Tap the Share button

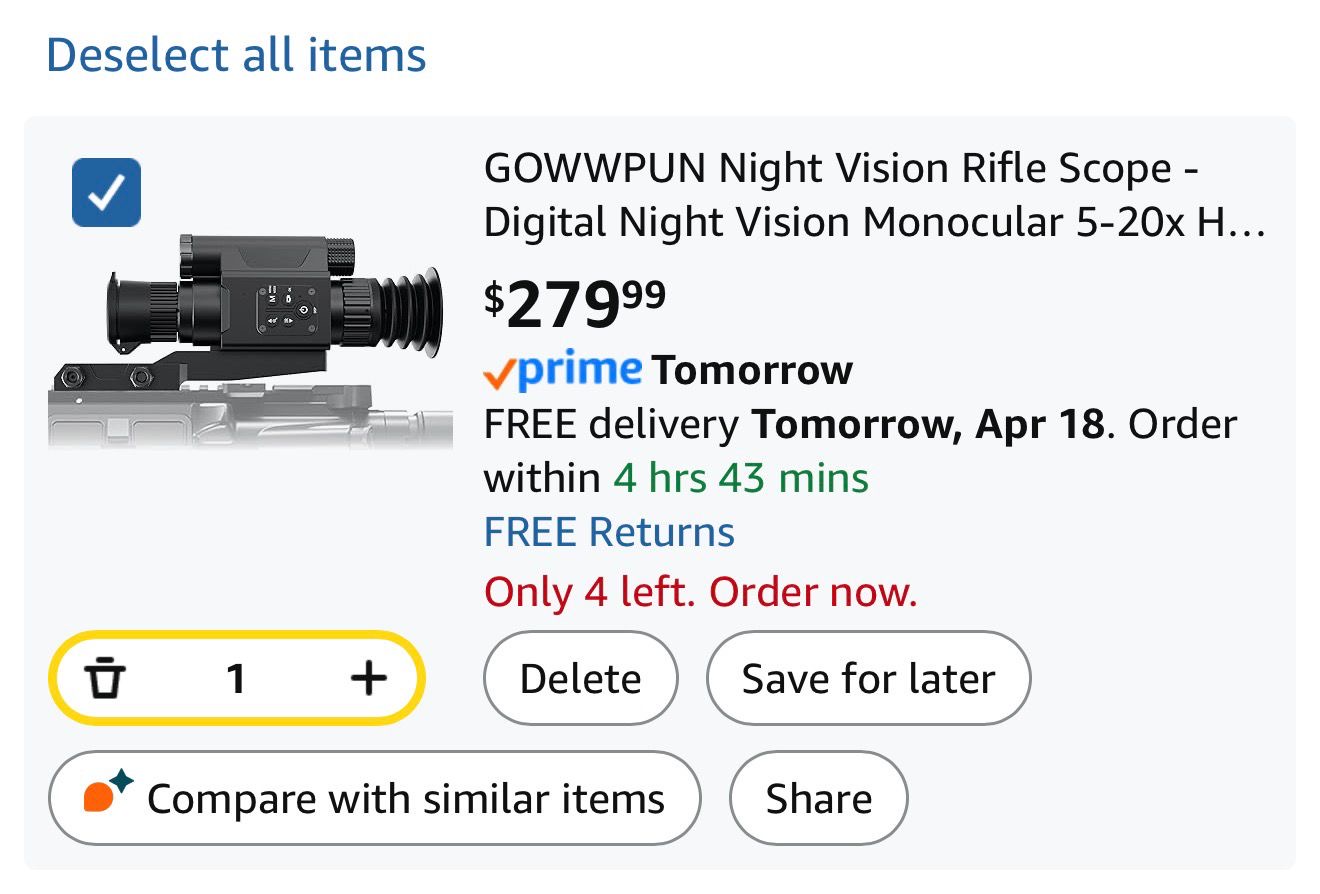point(818,799)
